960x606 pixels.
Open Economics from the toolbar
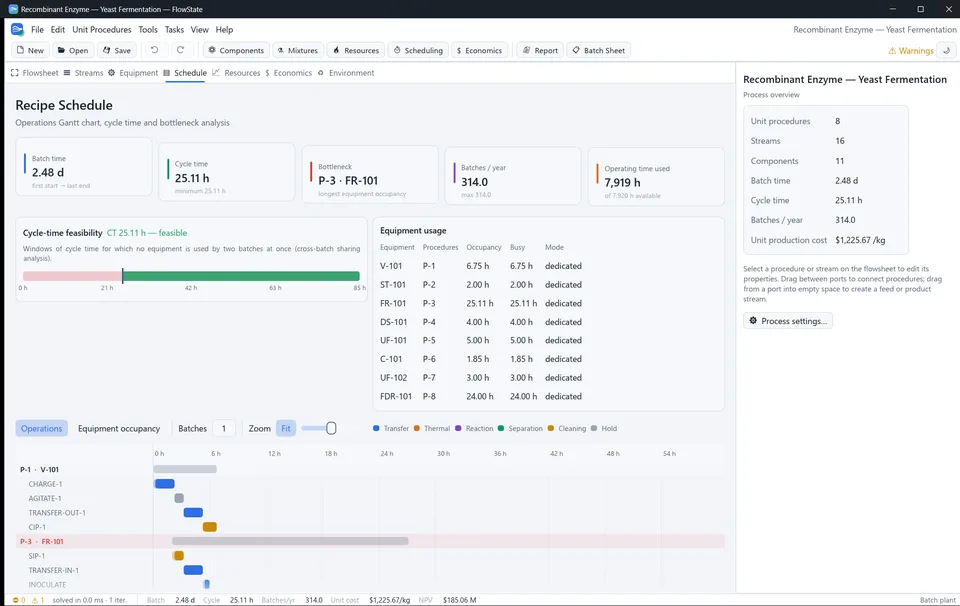(x=479, y=50)
